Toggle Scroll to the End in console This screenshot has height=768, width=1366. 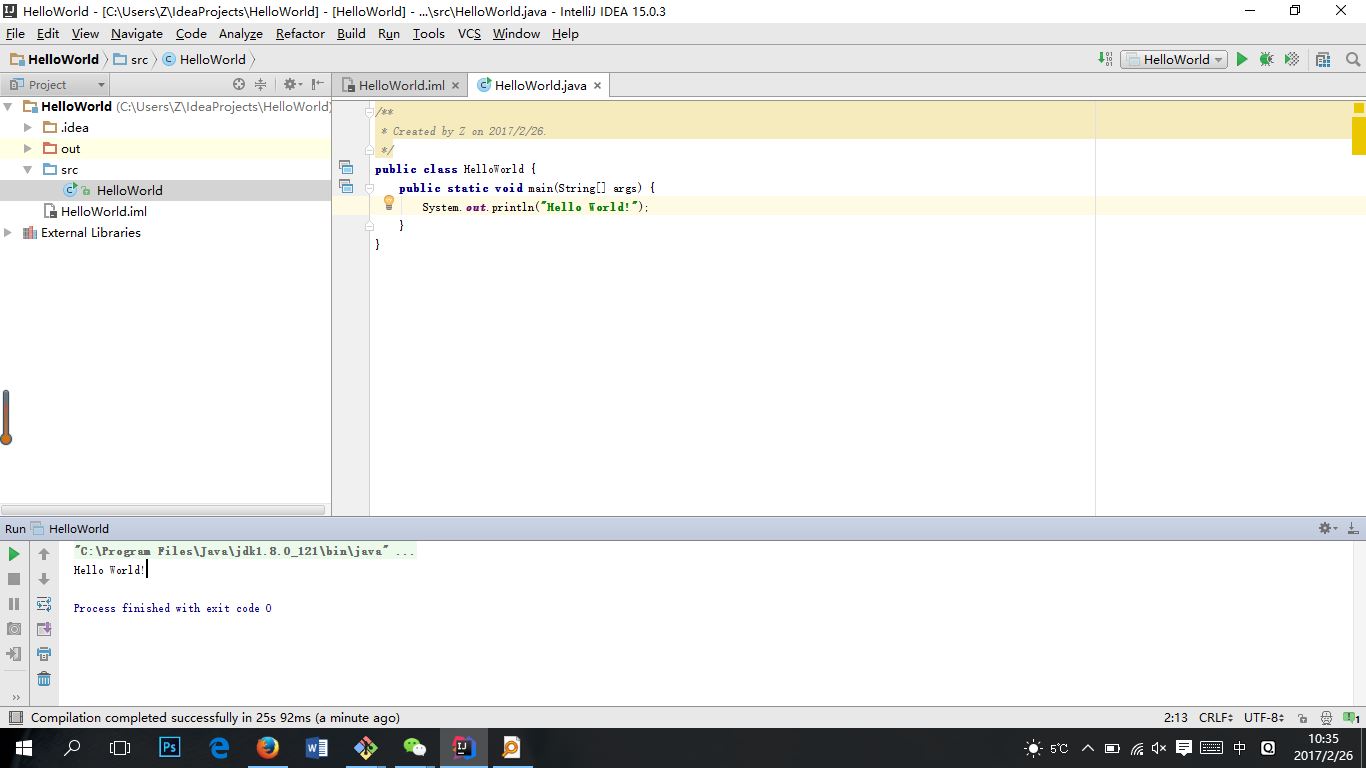(x=44, y=629)
